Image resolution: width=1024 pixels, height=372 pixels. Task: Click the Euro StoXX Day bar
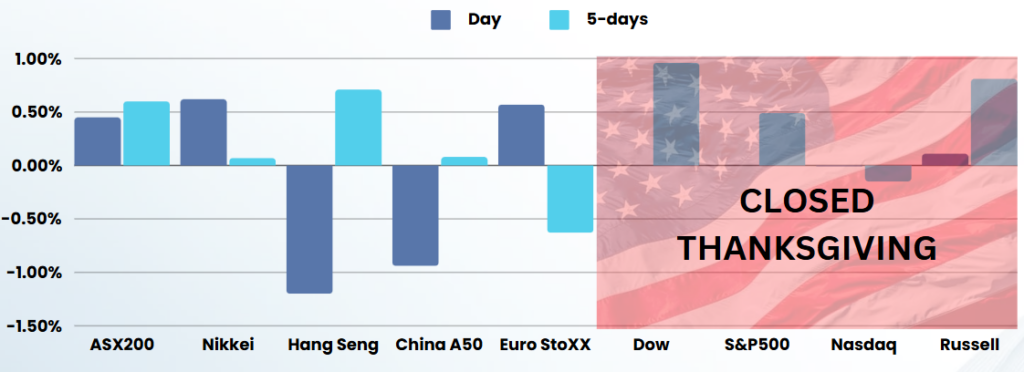tap(521, 135)
